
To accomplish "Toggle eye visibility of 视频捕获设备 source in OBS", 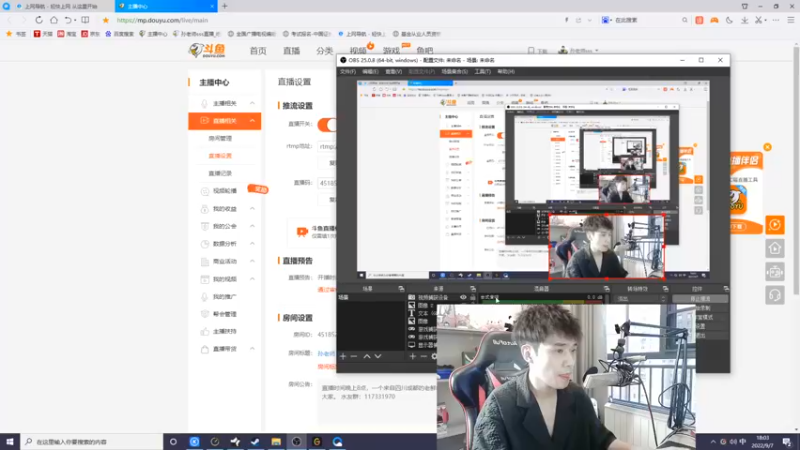I will [x=463, y=297].
